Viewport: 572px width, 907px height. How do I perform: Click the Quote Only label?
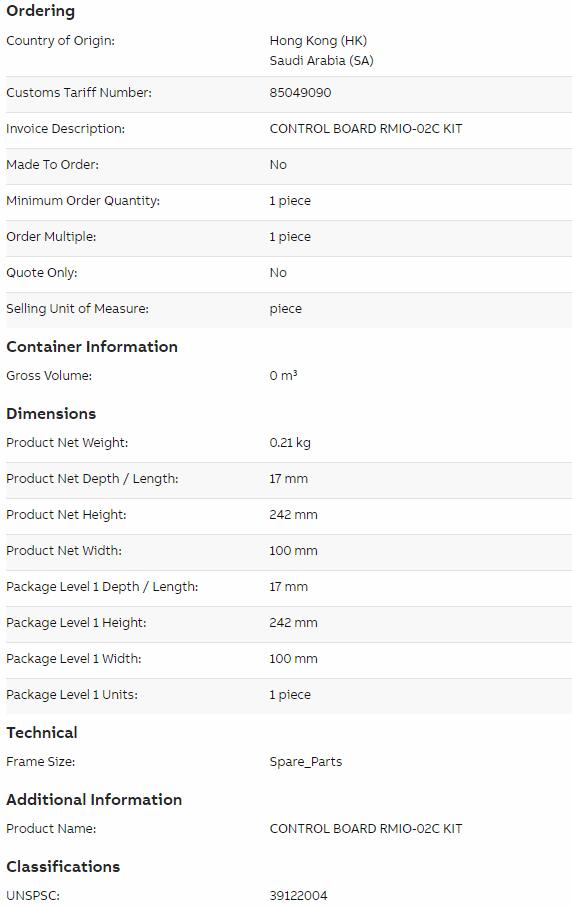(42, 272)
